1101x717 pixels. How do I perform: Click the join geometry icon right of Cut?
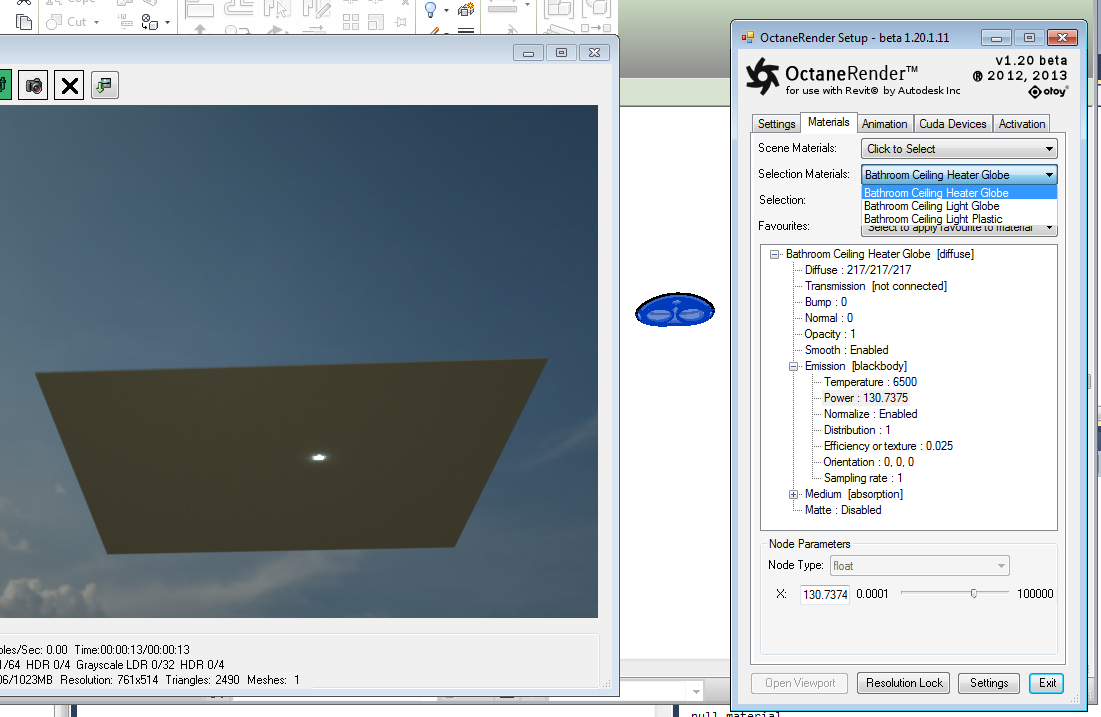tap(150, 22)
